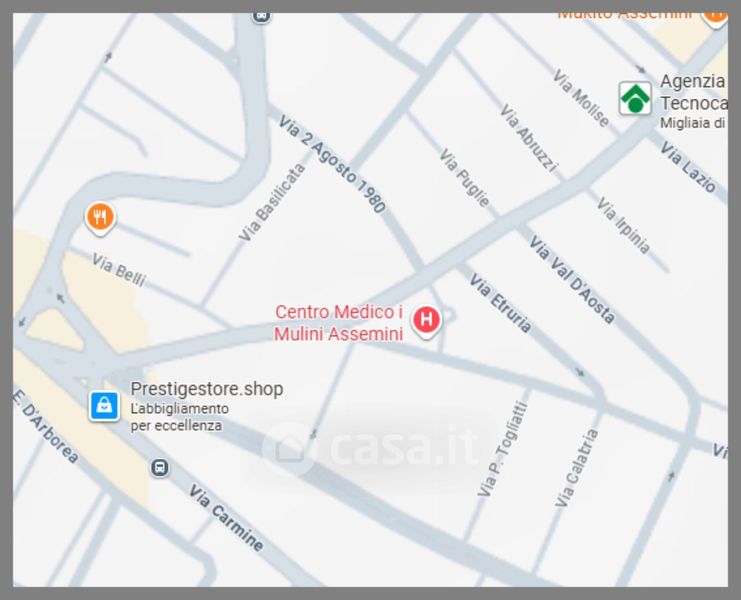Click the Via Calabria street label
The width and height of the screenshot is (741, 600).
(576, 468)
